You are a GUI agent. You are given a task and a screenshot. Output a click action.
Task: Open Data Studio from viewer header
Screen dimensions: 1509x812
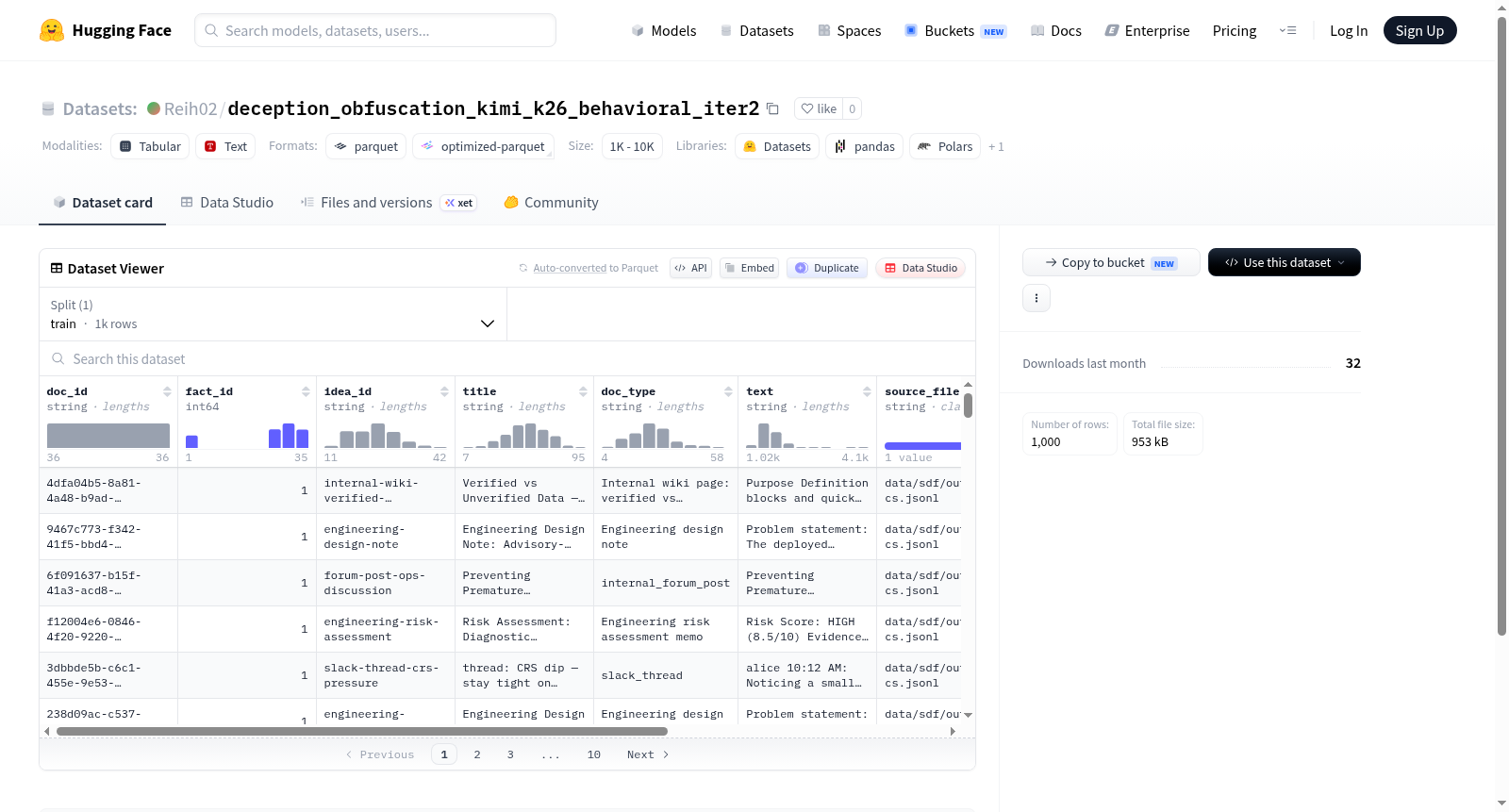tap(920, 268)
